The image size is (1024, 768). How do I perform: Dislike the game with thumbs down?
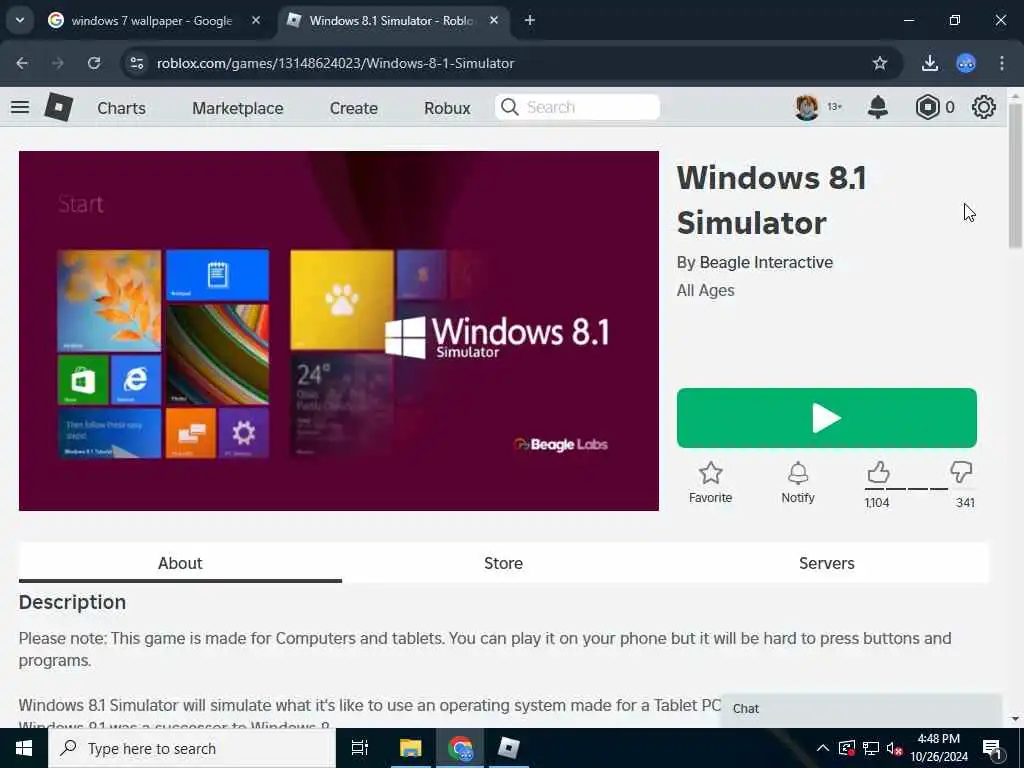tap(961, 472)
